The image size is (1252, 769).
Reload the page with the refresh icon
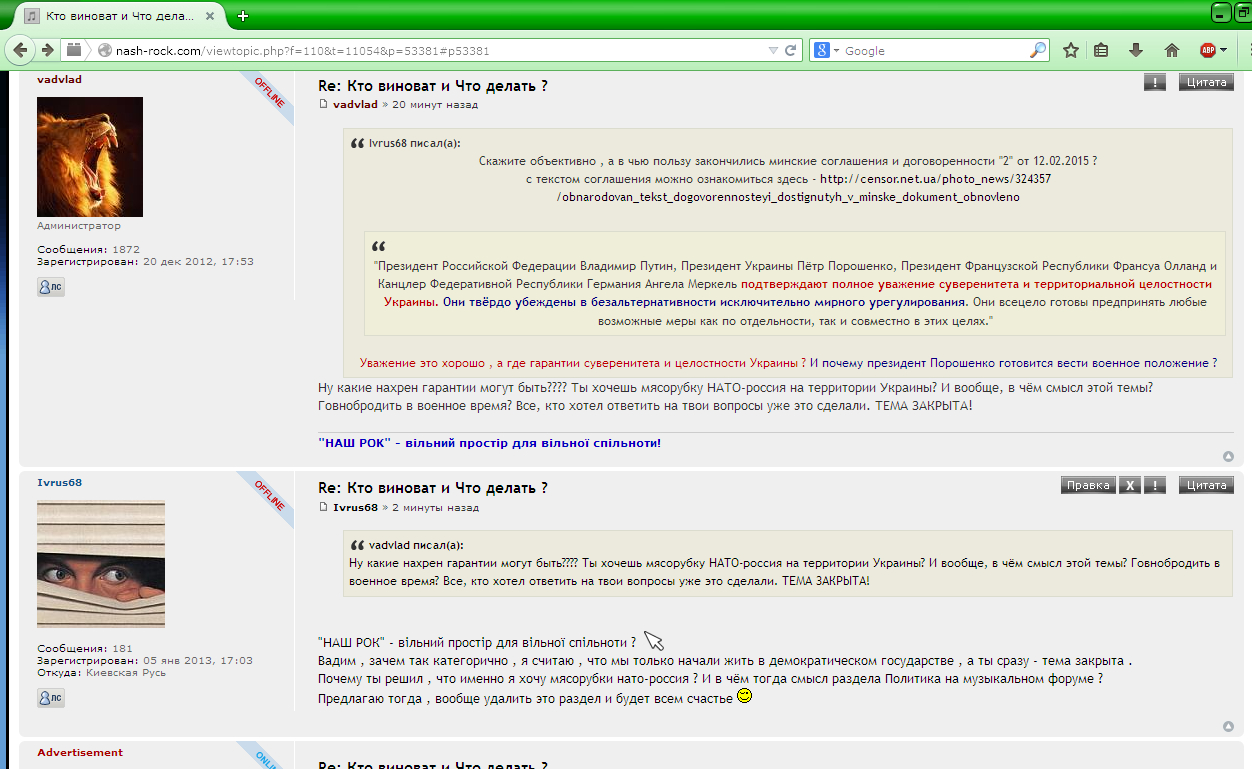pos(791,50)
